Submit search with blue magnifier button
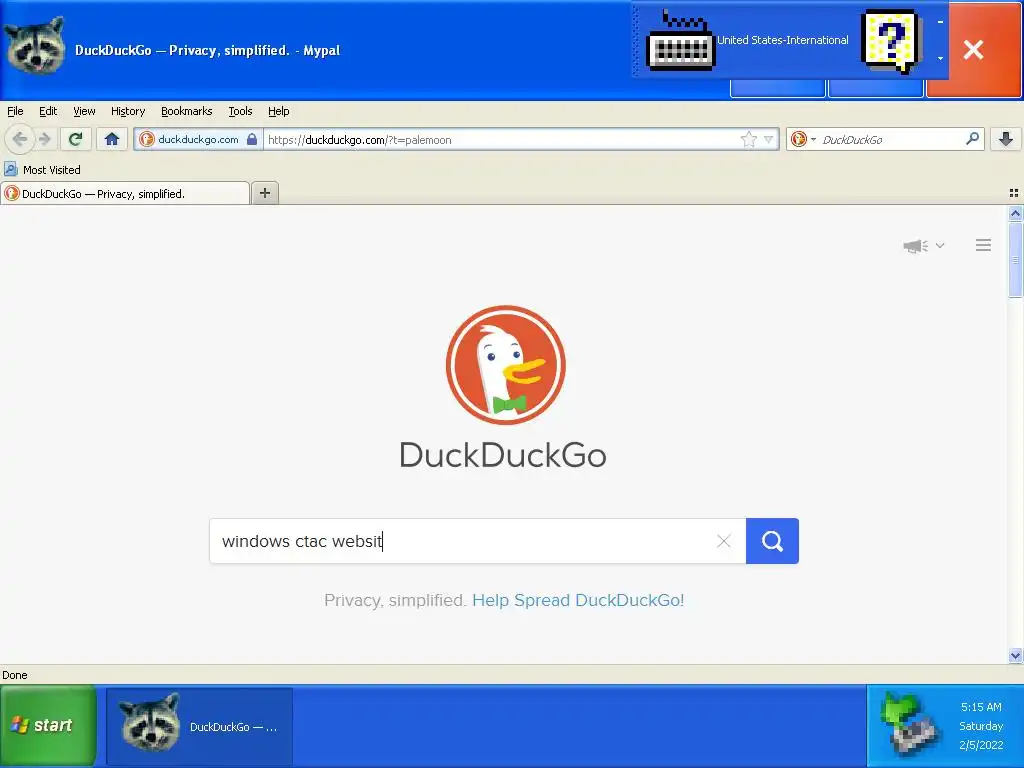This screenshot has width=1024, height=768. click(x=772, y=541)
